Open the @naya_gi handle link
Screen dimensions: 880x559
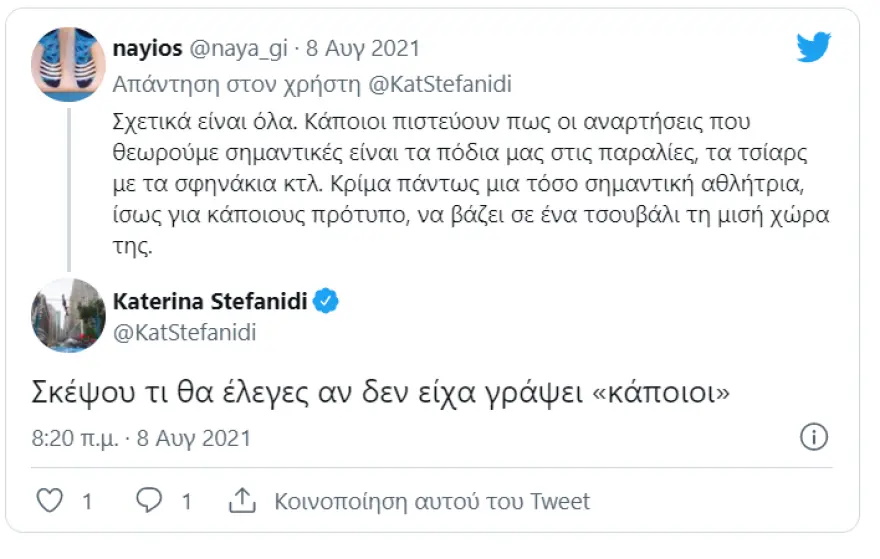click(239, 48)
